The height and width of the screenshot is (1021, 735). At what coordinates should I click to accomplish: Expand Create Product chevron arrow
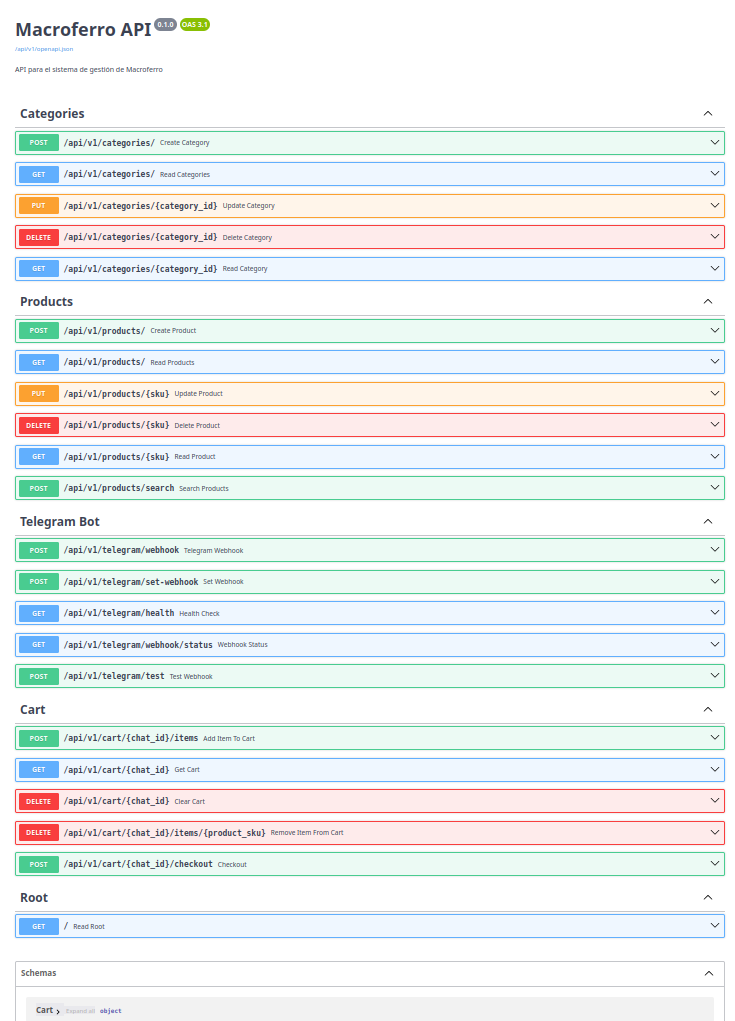(x=715, y=331)
